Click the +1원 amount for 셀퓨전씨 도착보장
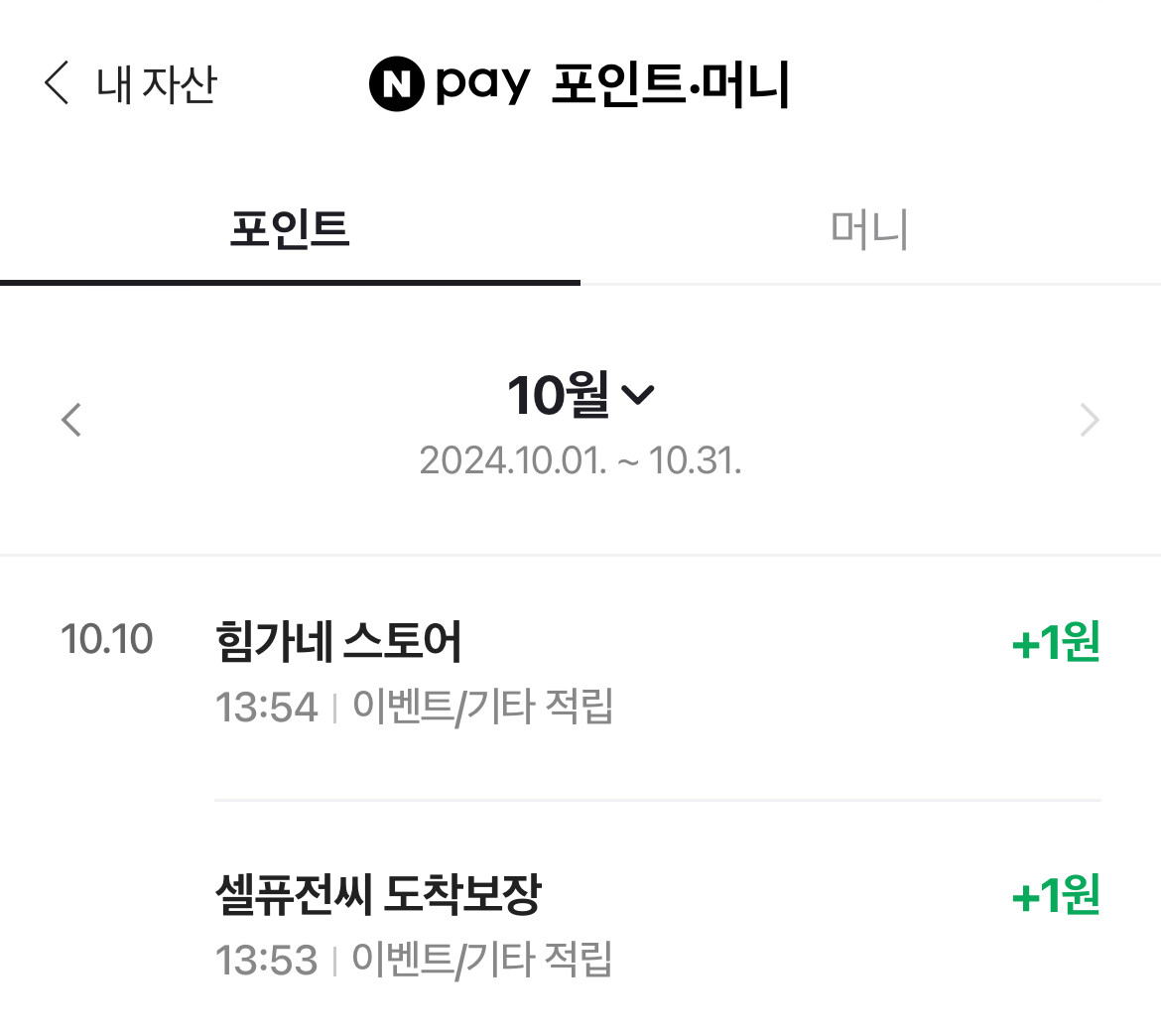Viewport: 1161px width, 1036px height. tap(1056, 896)
